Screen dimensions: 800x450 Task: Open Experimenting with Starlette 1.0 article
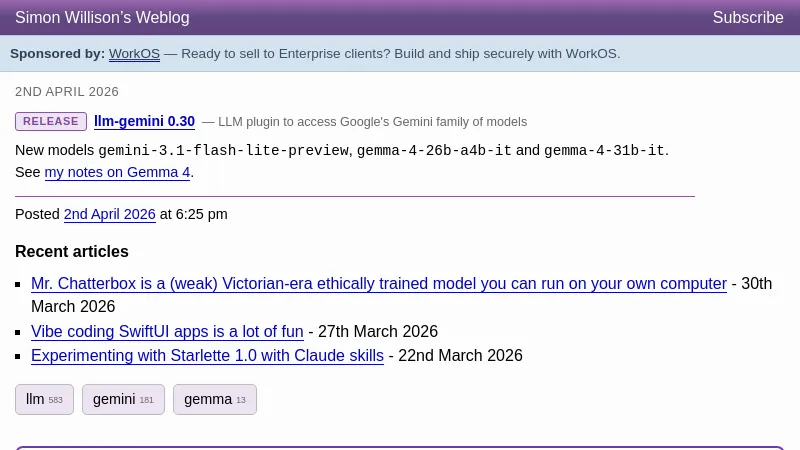click(207, 356)
